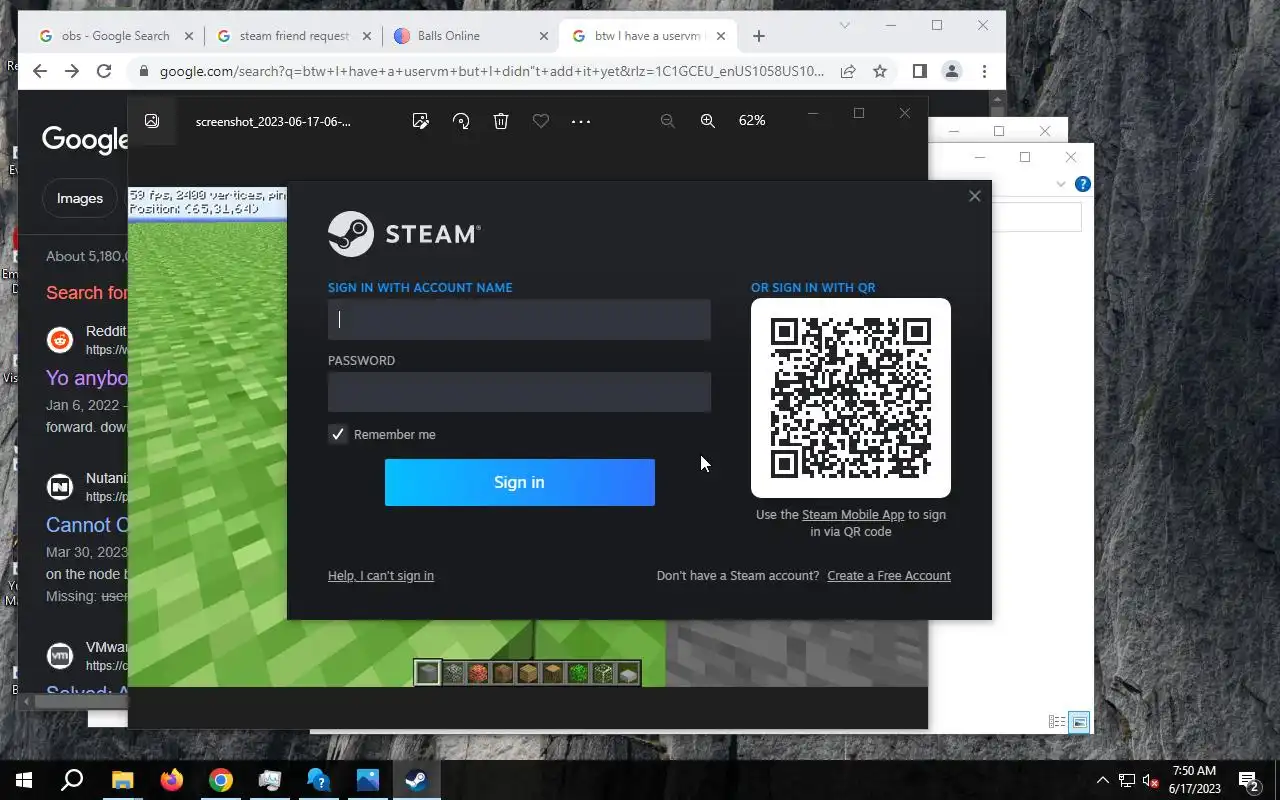1280x800 pixels.
Task: Switch Explorer to details view
Action: [x=1057, y=722]
